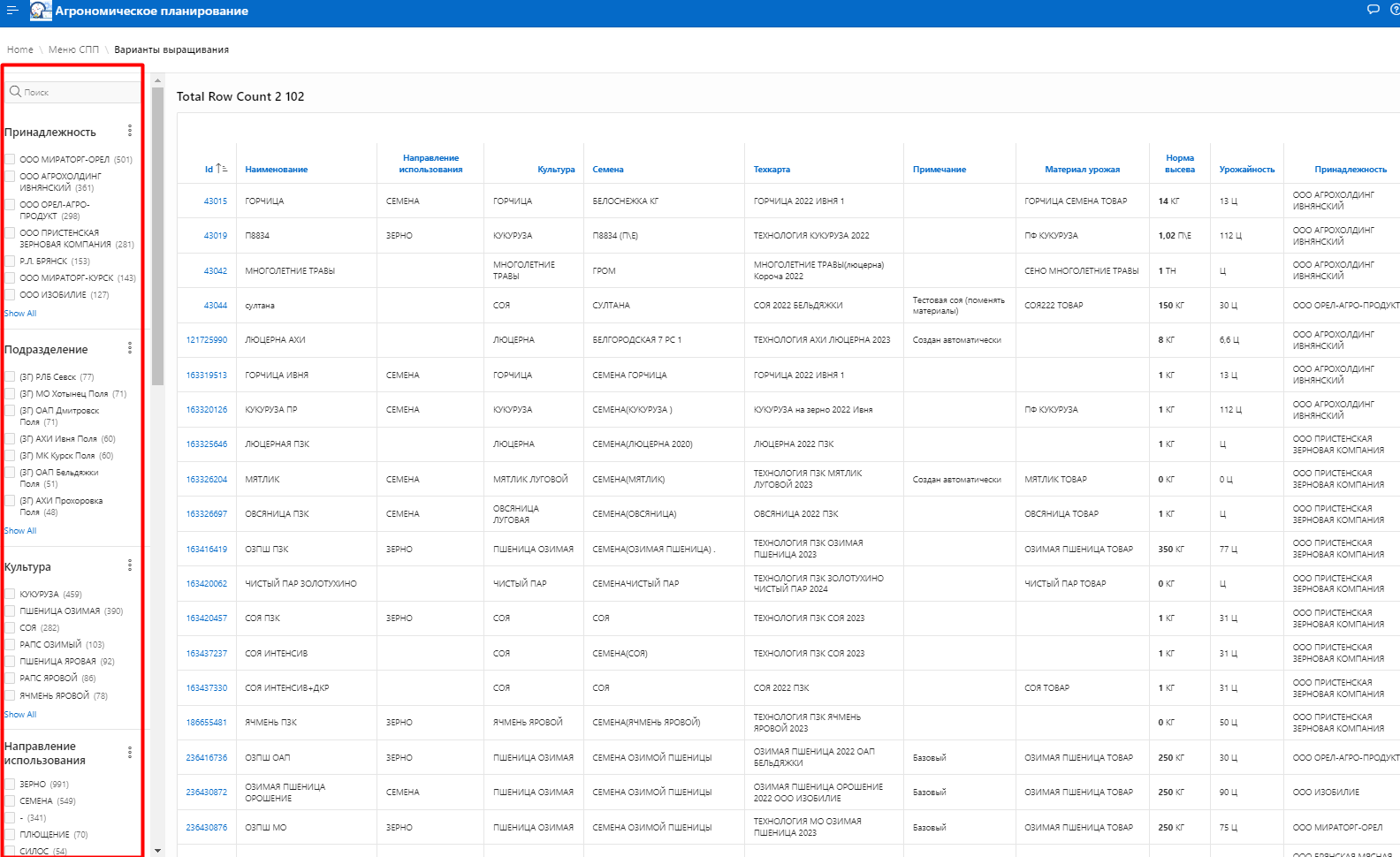
Task: Open Направление использования facet three-dot menu
Action: [x=130, y=753]
